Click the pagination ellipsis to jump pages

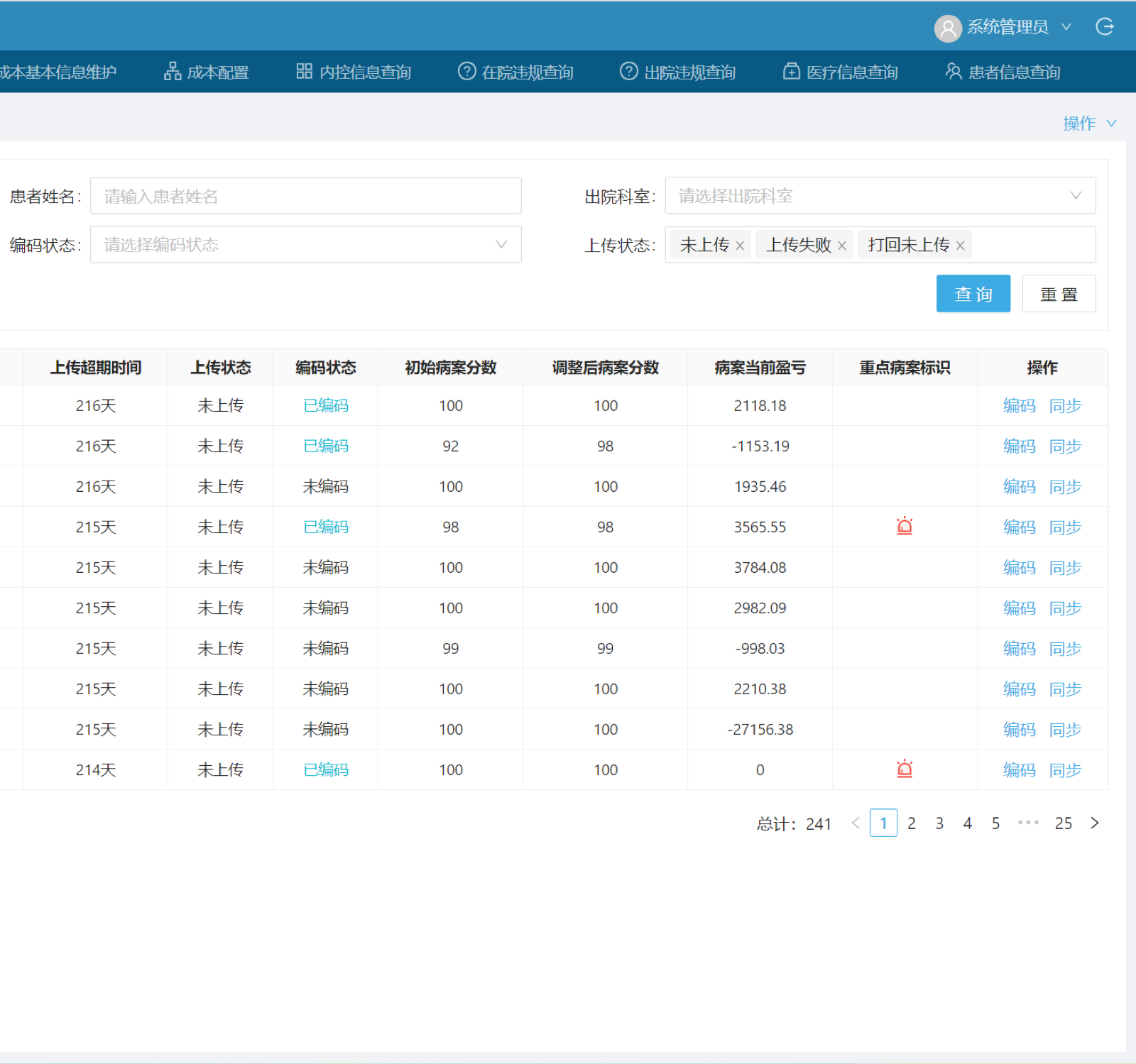click(x=1028, y=823)
